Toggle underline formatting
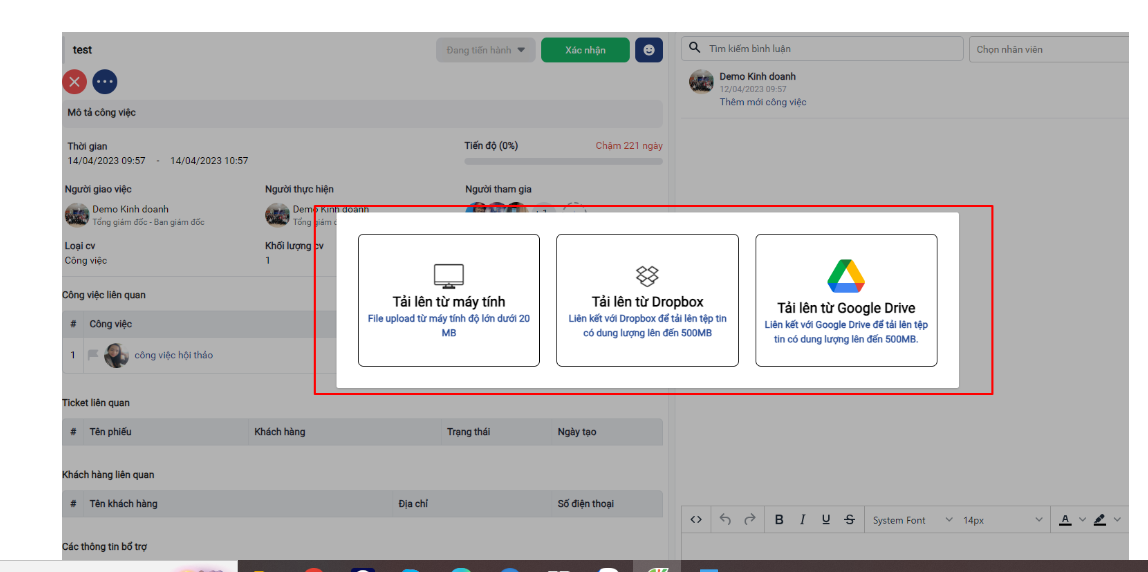This screenshot has height=572, width=1148. click(826, 520)
